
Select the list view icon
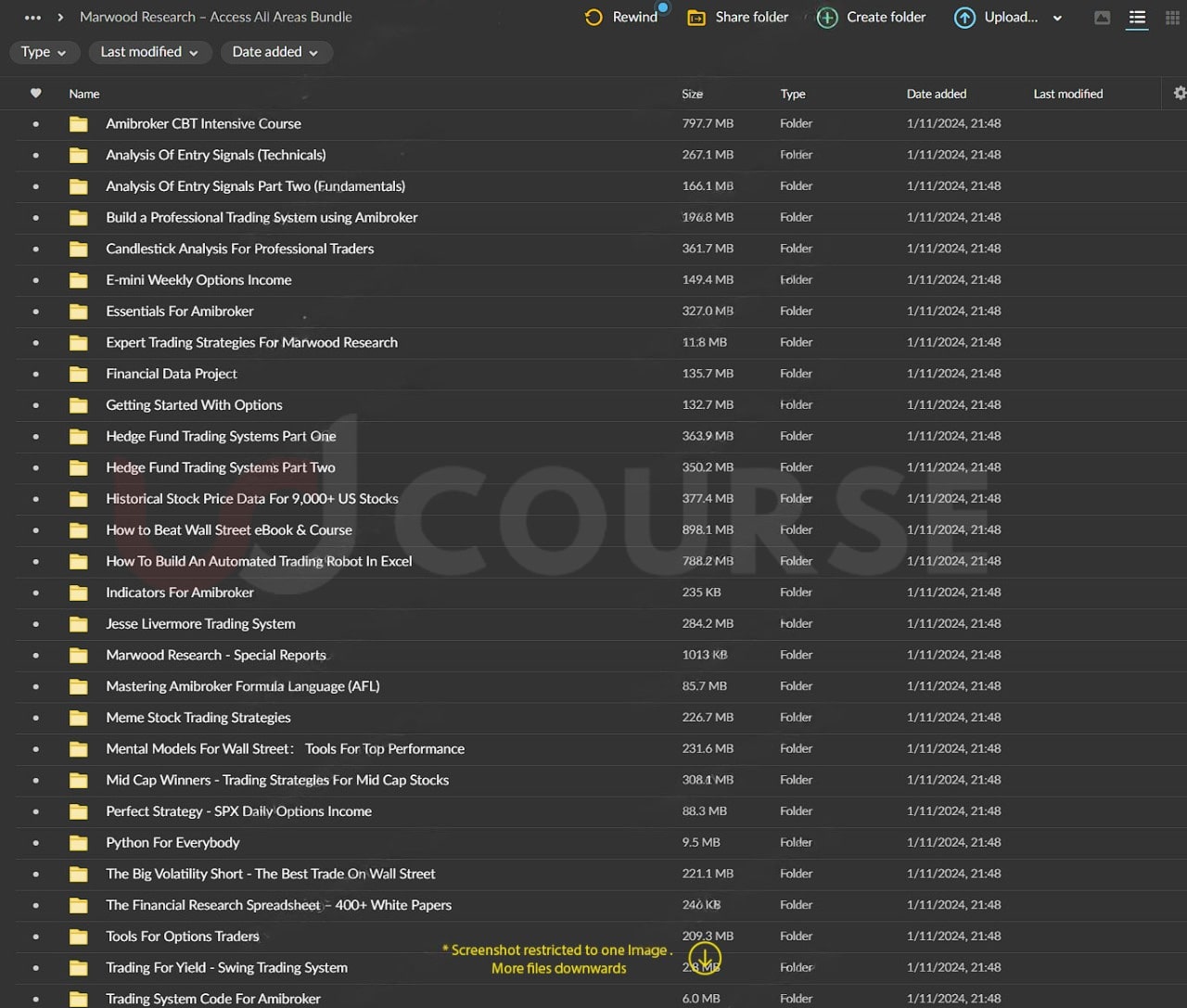(x=1137, y=18)
